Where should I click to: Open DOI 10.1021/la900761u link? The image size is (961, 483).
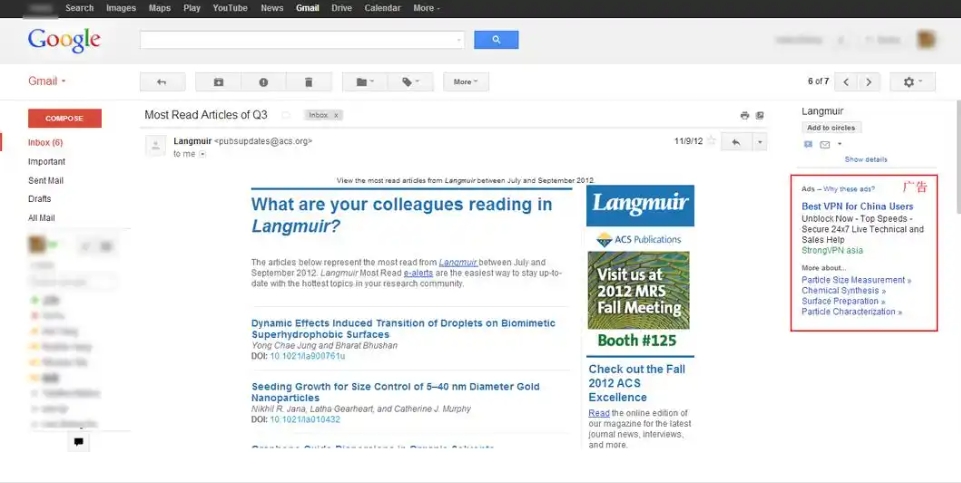[x=307, y=356]
